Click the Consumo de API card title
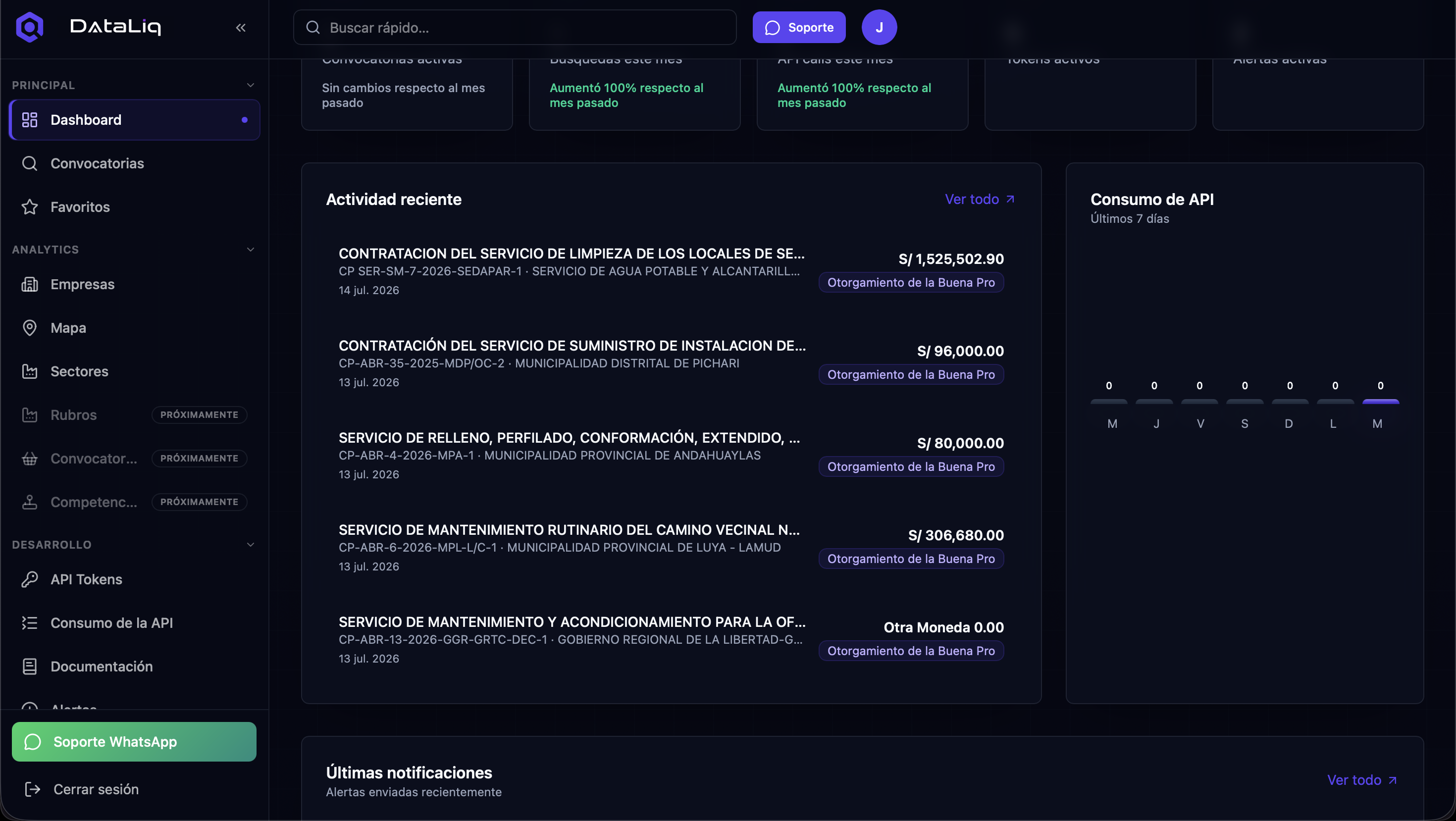The height and width of the screenshot is (821, 1456). (x=1152, y=200)
